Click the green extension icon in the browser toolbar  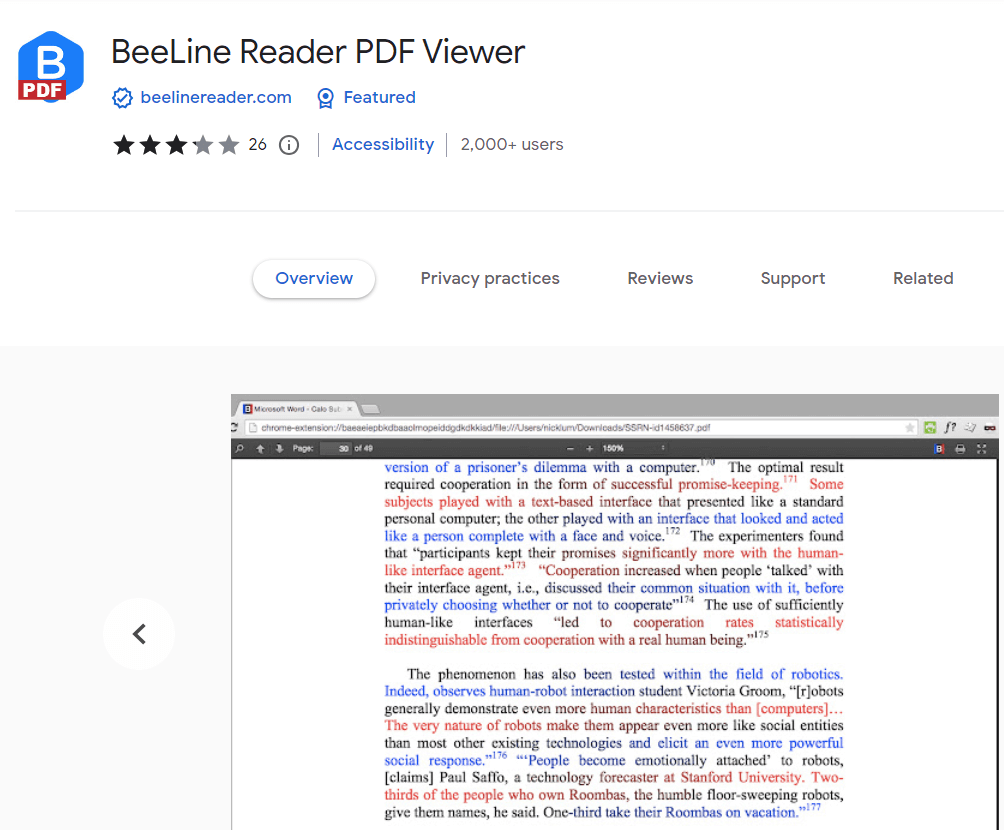930,428
